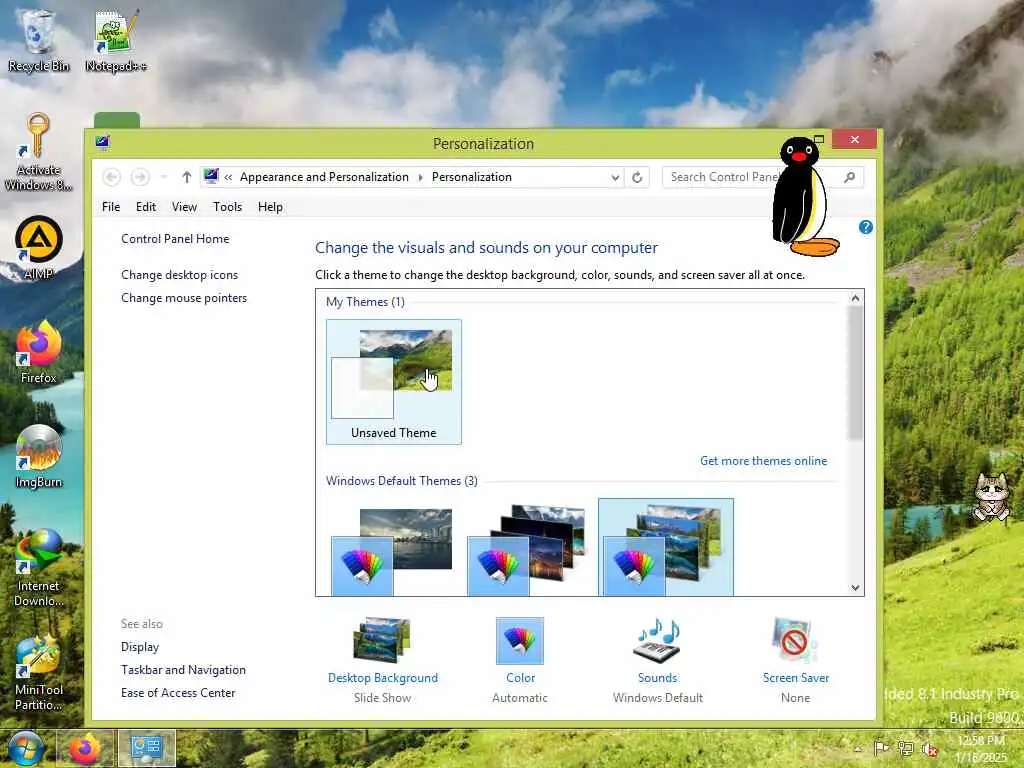Open the recent locations dropdown arrow

coord(164,177)
